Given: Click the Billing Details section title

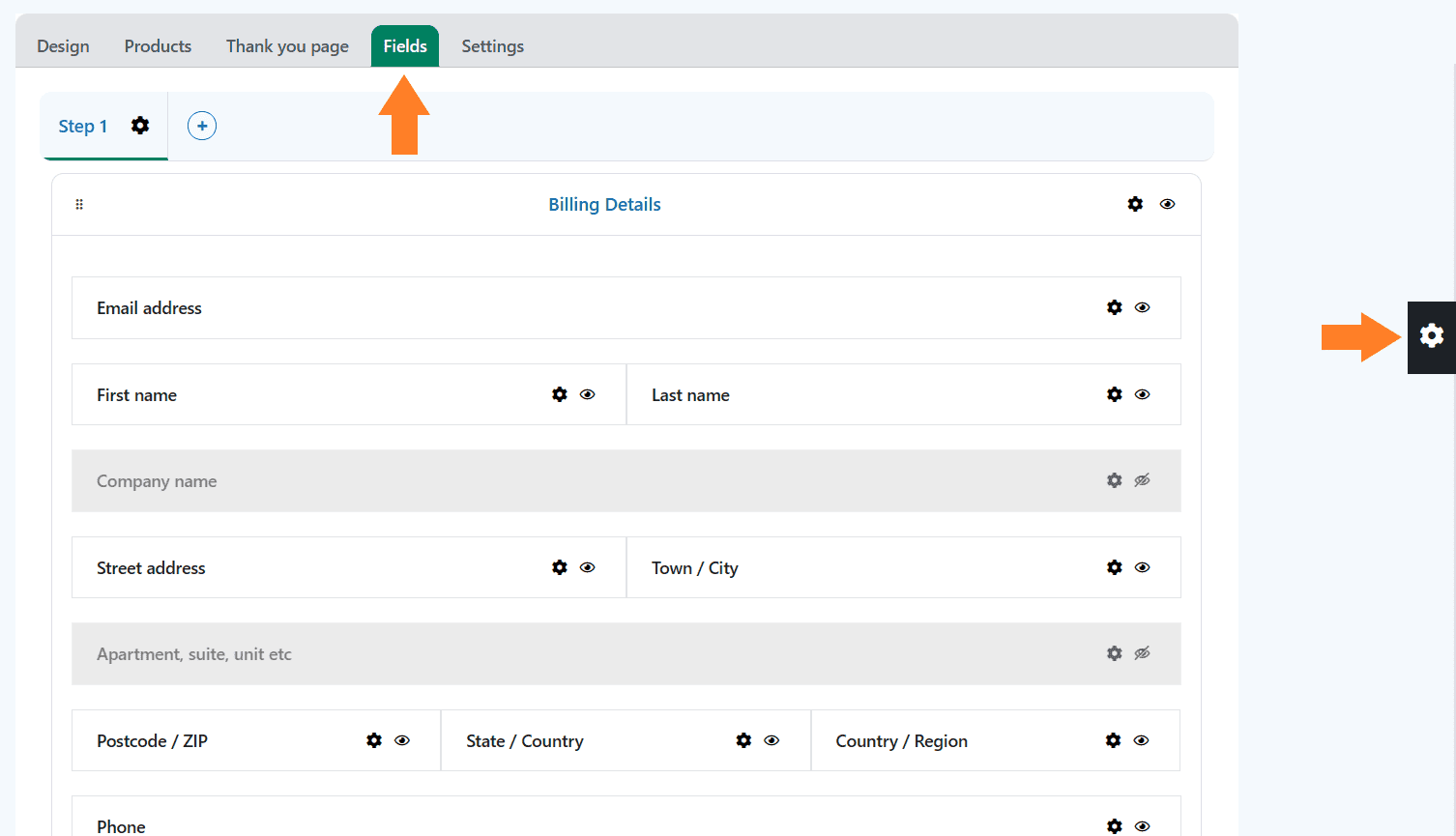Looking at the screenshot, I should [x=604, y=204].
